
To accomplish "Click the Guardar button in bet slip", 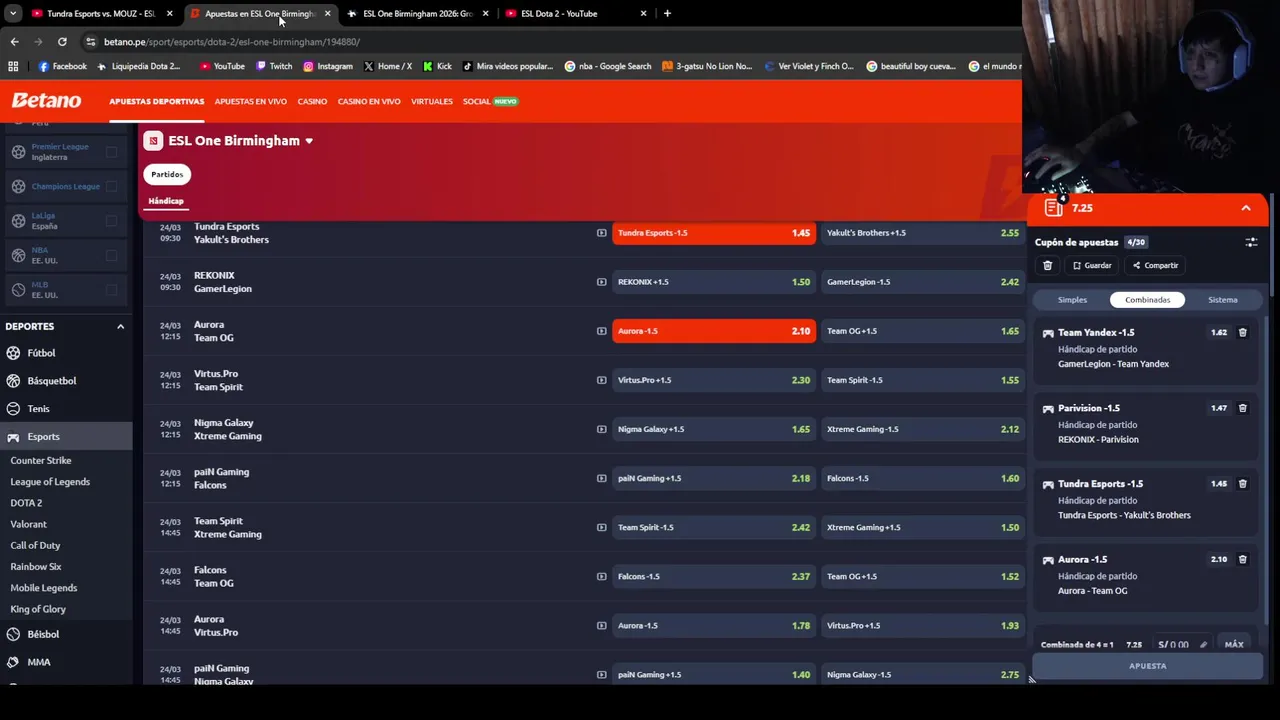I will (x=1091, y=265).
